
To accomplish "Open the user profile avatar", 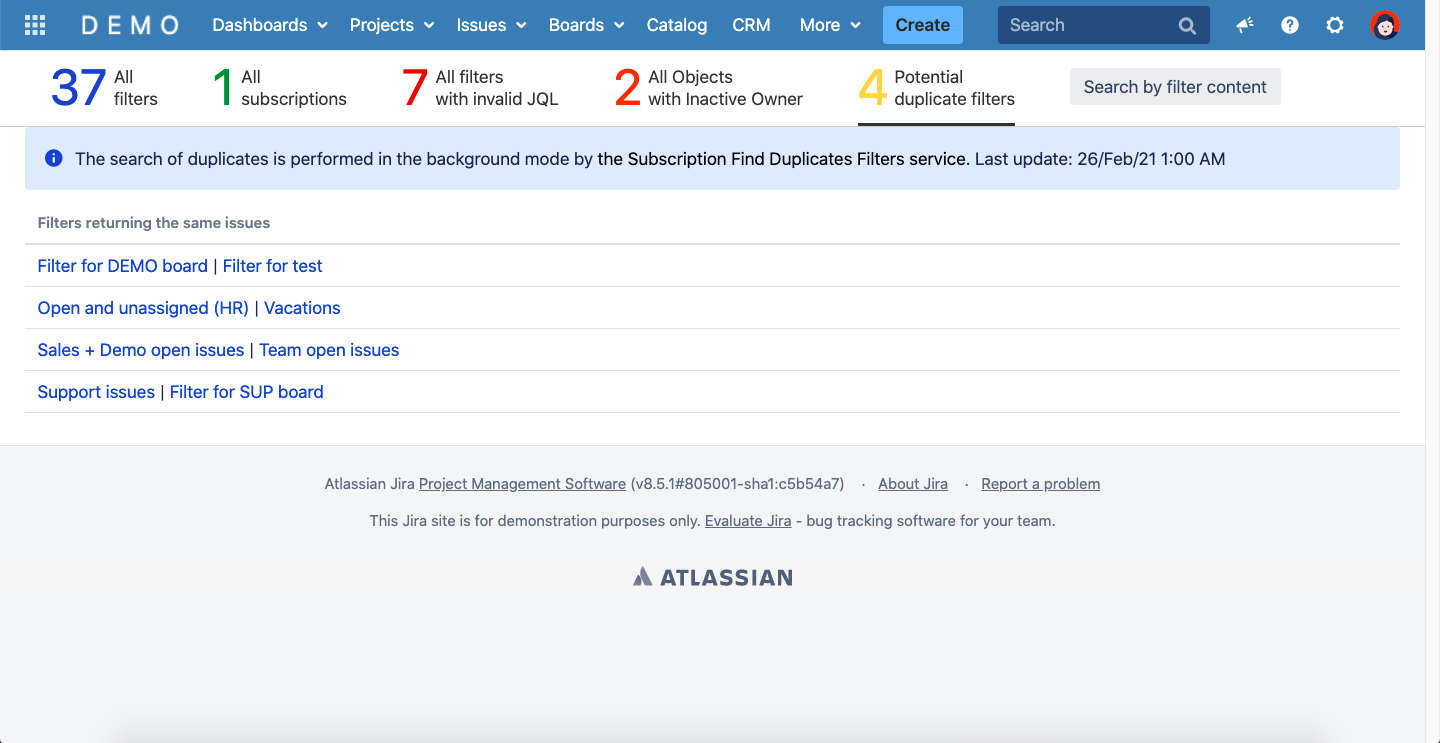I will (x=1384, y=25).
